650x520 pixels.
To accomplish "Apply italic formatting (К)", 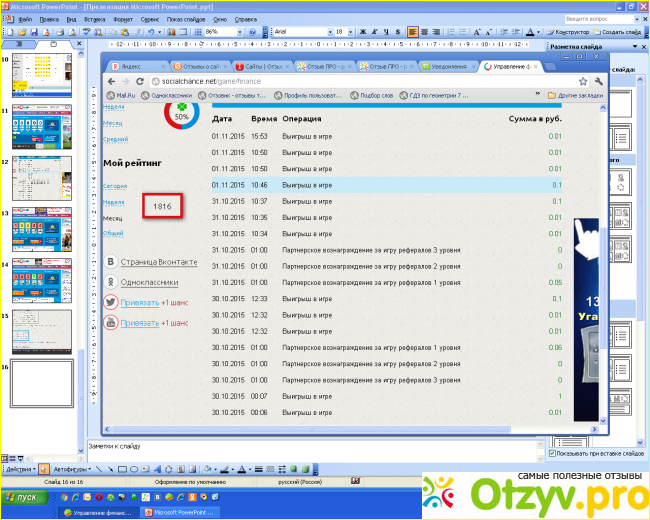I will pyautogui.click(x=375, y=32).
